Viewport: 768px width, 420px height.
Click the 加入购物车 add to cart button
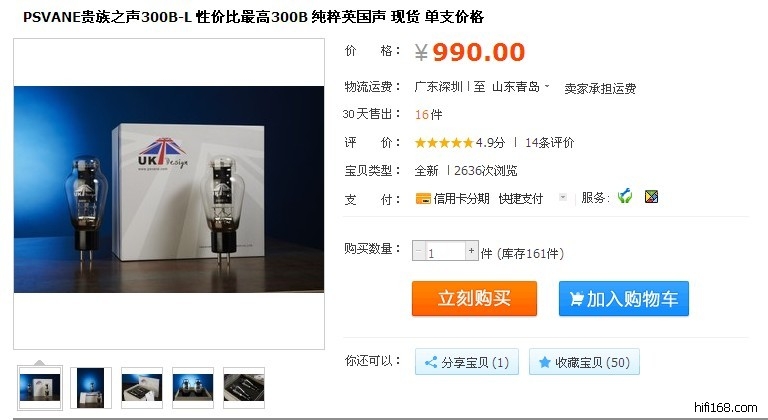pos(624,298)
